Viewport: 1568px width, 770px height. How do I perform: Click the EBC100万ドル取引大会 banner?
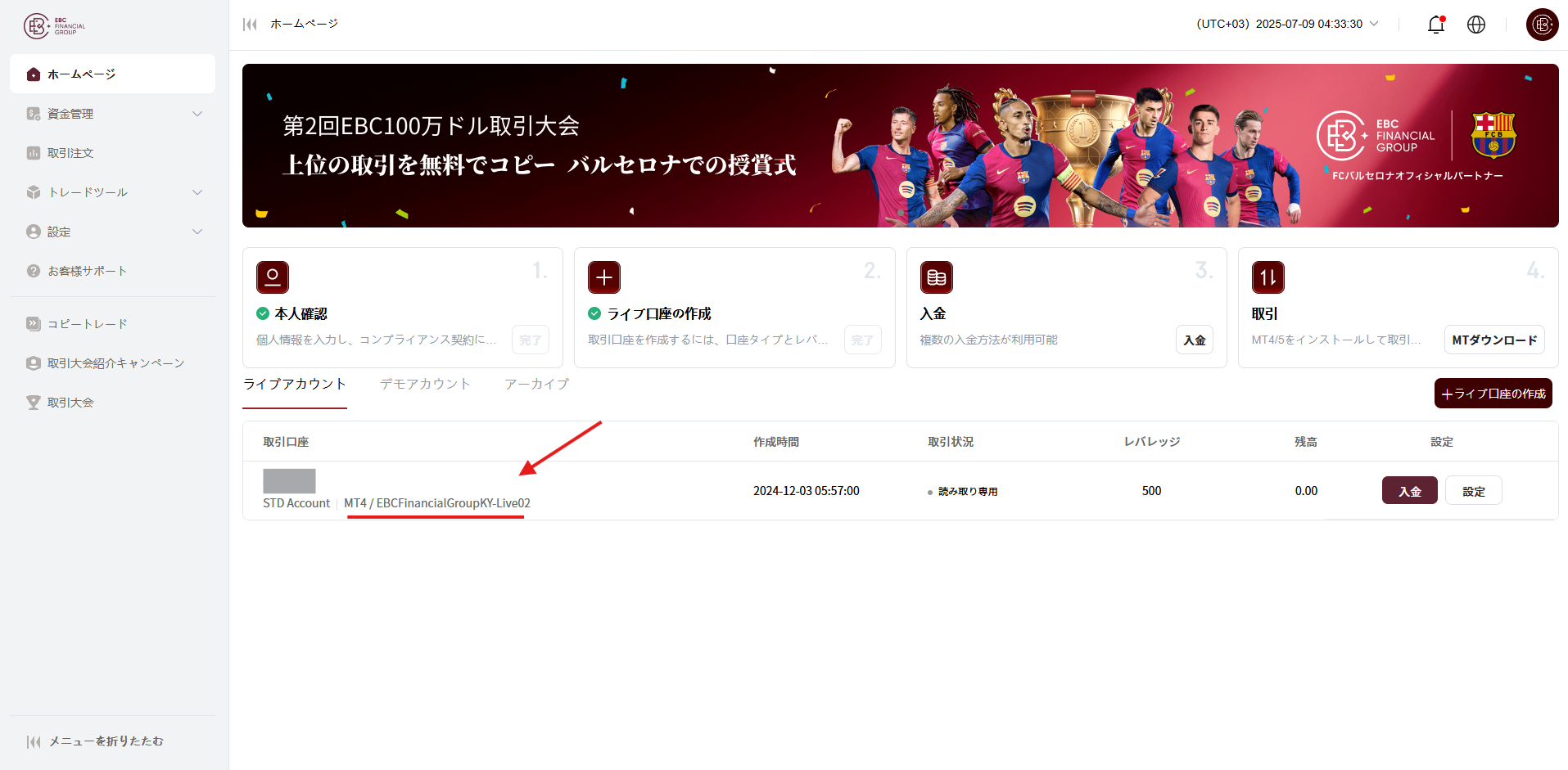click(x=901, y=146)
